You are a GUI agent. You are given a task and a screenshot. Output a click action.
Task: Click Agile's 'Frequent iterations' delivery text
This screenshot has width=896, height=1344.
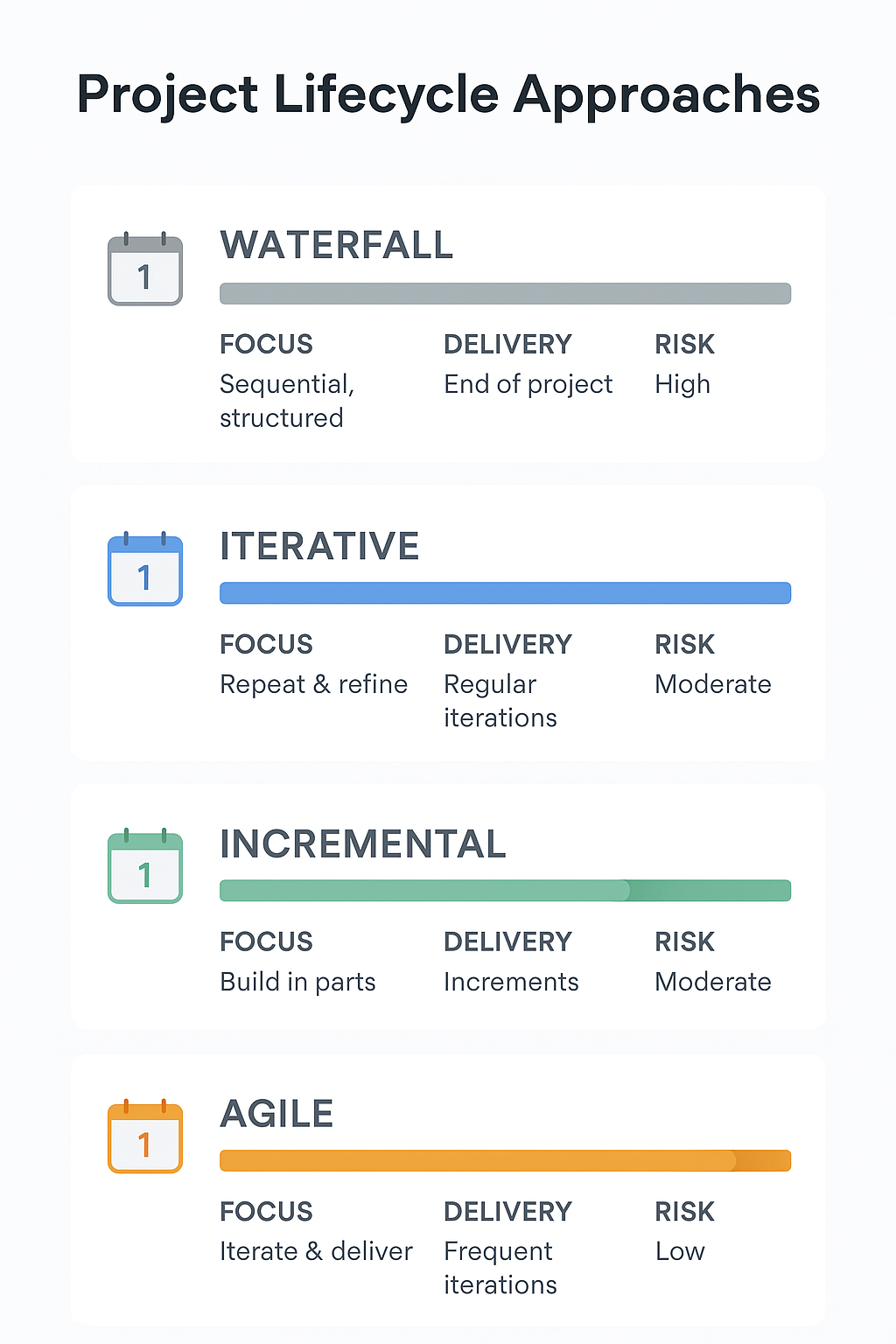500,1268
